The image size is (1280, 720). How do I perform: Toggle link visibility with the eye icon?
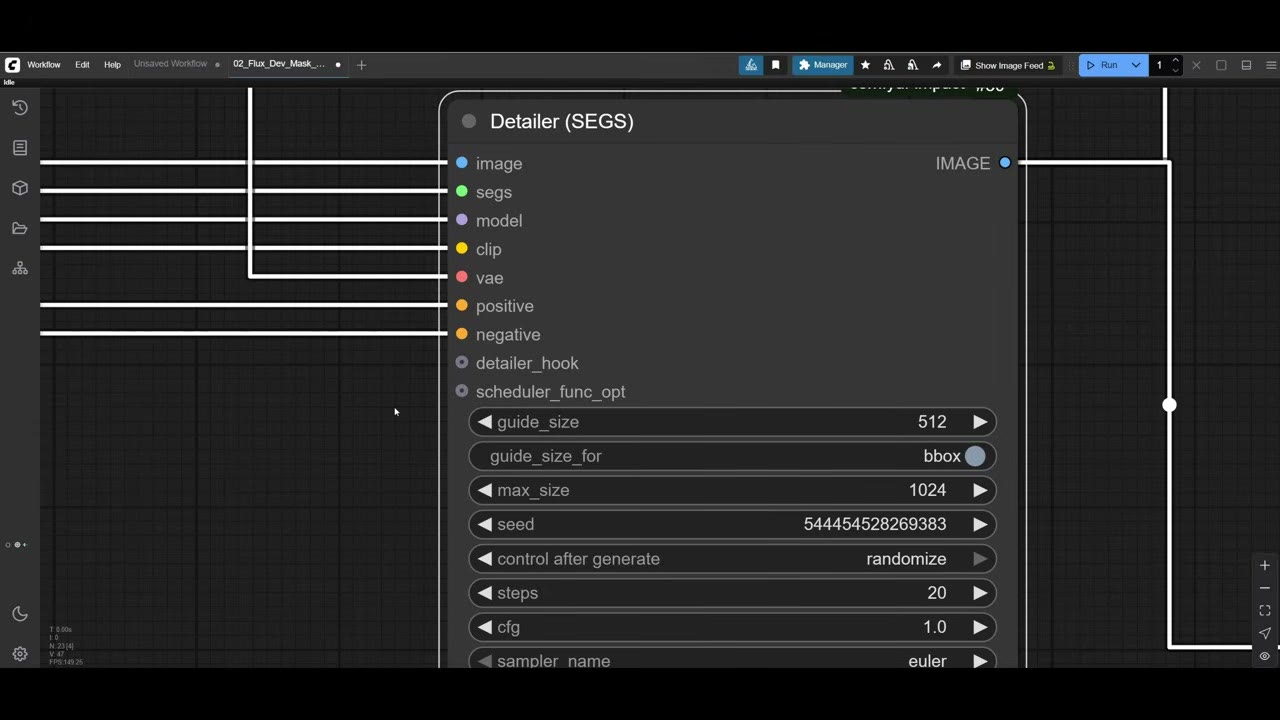(x=1265, y=656)
